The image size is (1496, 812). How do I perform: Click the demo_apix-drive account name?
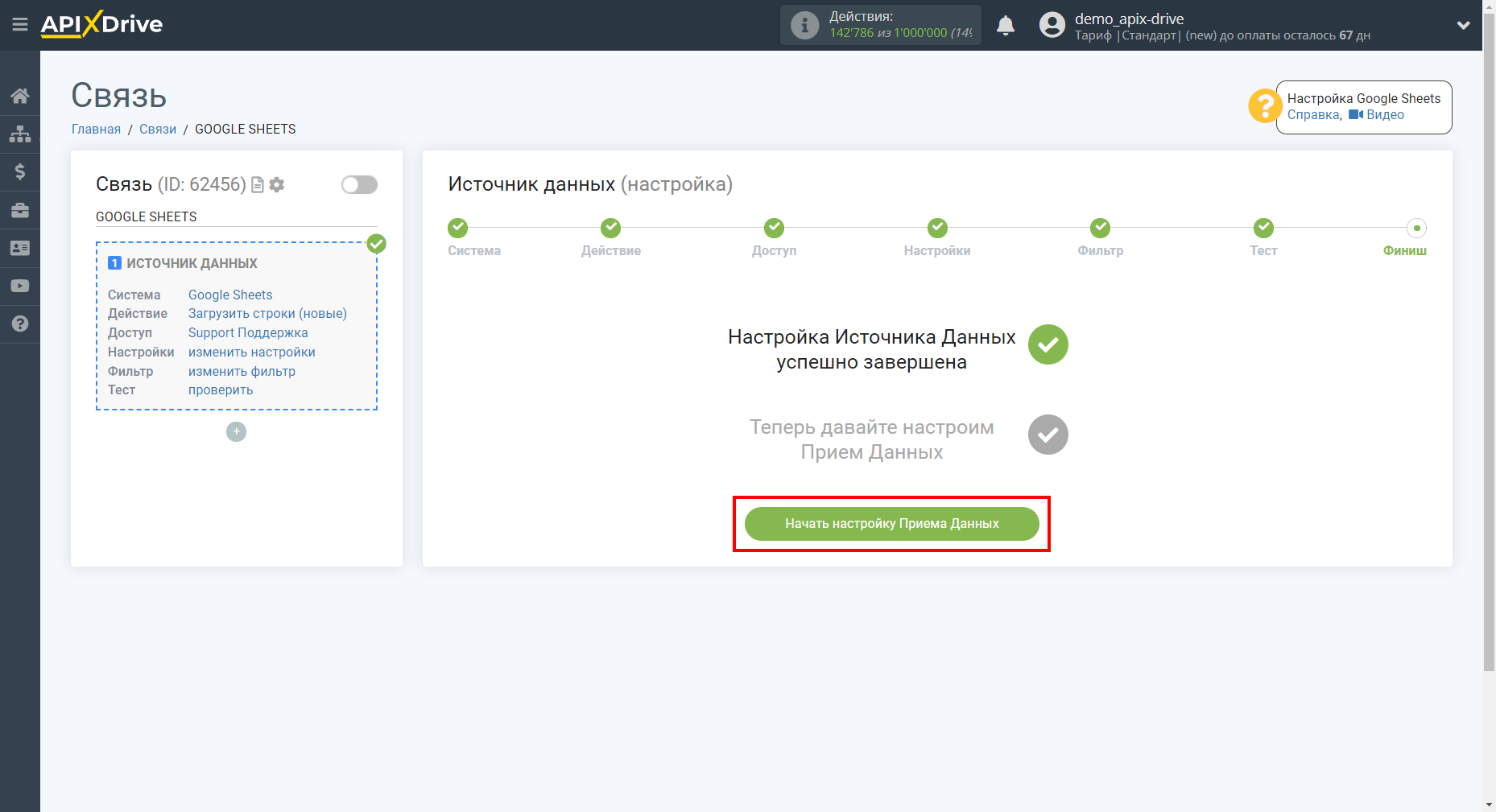pyautogui.click(x=1129, y=19)
